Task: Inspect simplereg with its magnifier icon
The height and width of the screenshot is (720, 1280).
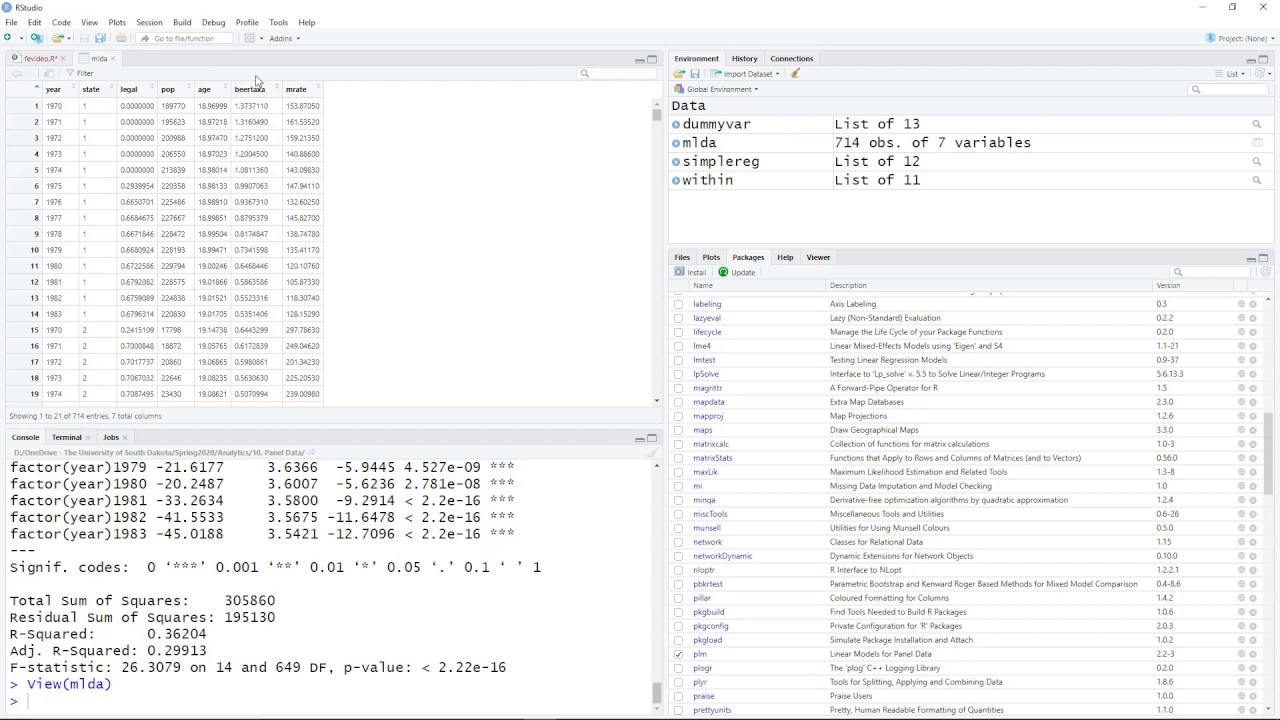Action: (x=1257, y=162)
